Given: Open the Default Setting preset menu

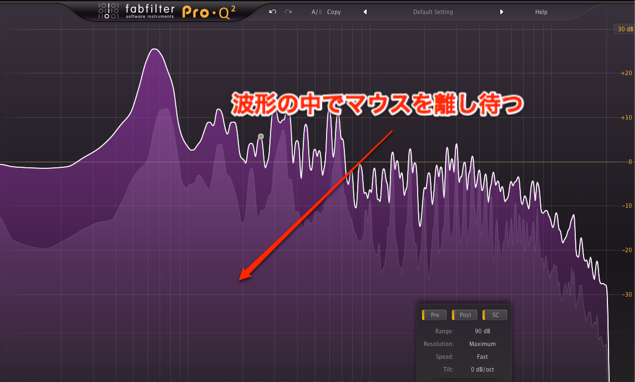Looking at the screenshot, I should click(x=433, y=12).
